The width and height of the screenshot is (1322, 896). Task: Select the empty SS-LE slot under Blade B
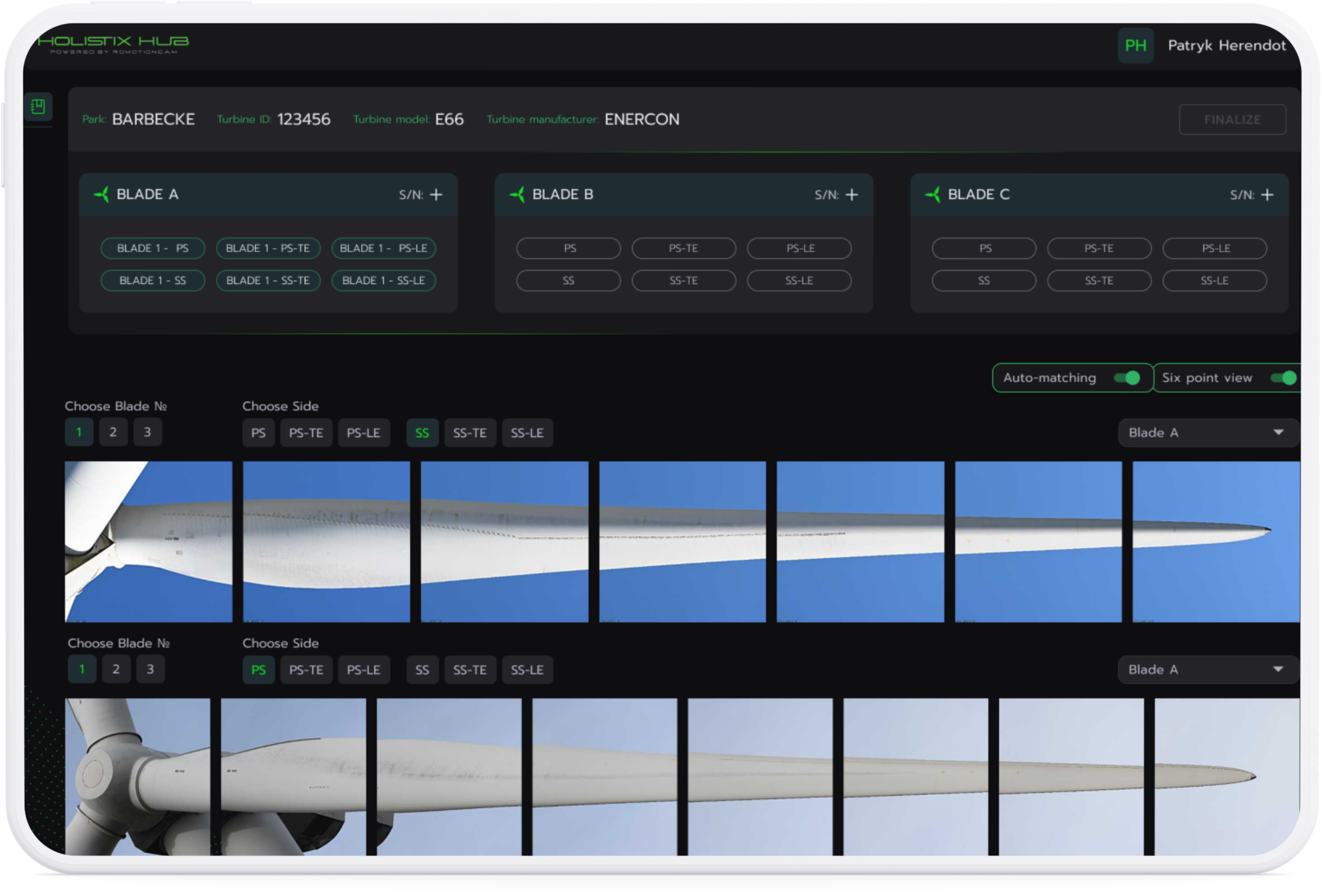pyautogui.click(x=799, y=280)
